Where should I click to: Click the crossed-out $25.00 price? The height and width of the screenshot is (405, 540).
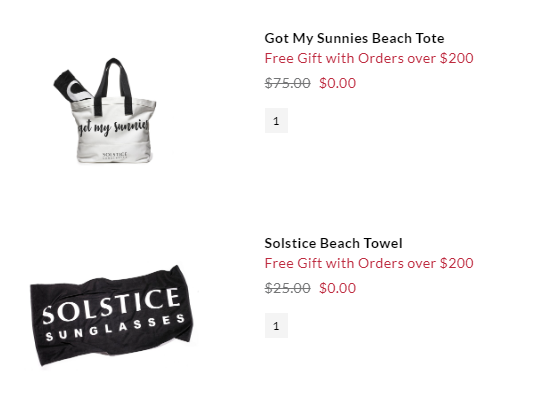pos(288,288)
